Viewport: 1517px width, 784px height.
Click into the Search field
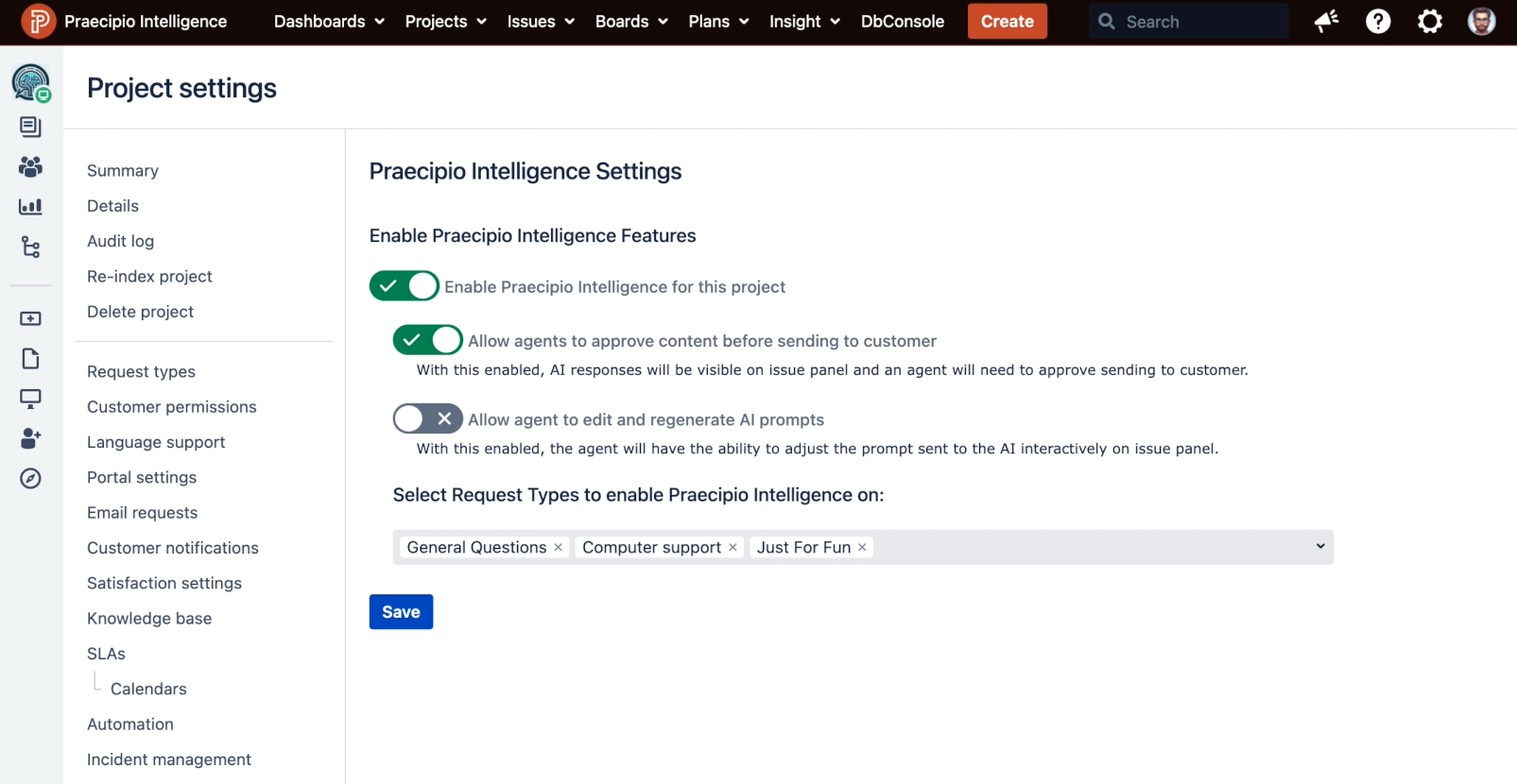[x=1189, y=21]
